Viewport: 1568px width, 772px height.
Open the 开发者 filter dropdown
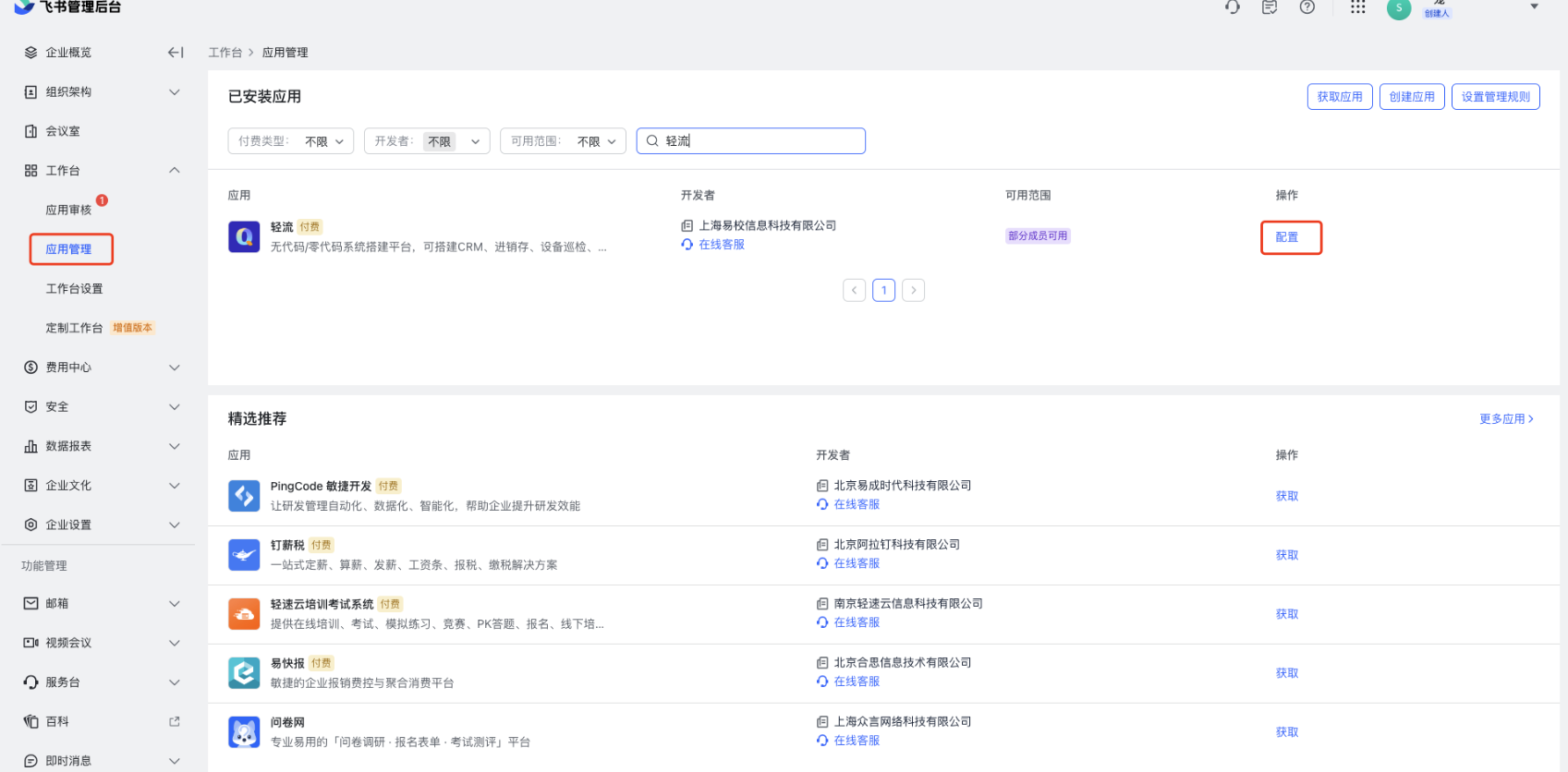point(427,141)
